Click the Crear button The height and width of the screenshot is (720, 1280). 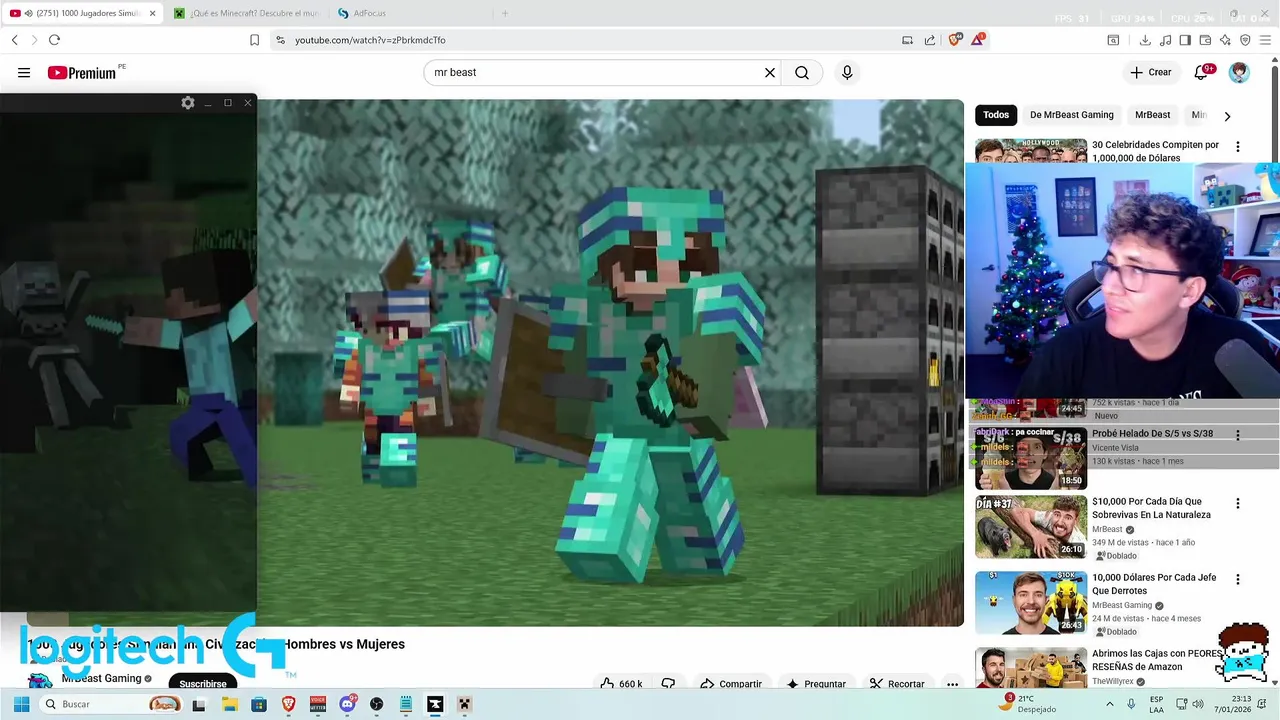[x=1150, y=73]
